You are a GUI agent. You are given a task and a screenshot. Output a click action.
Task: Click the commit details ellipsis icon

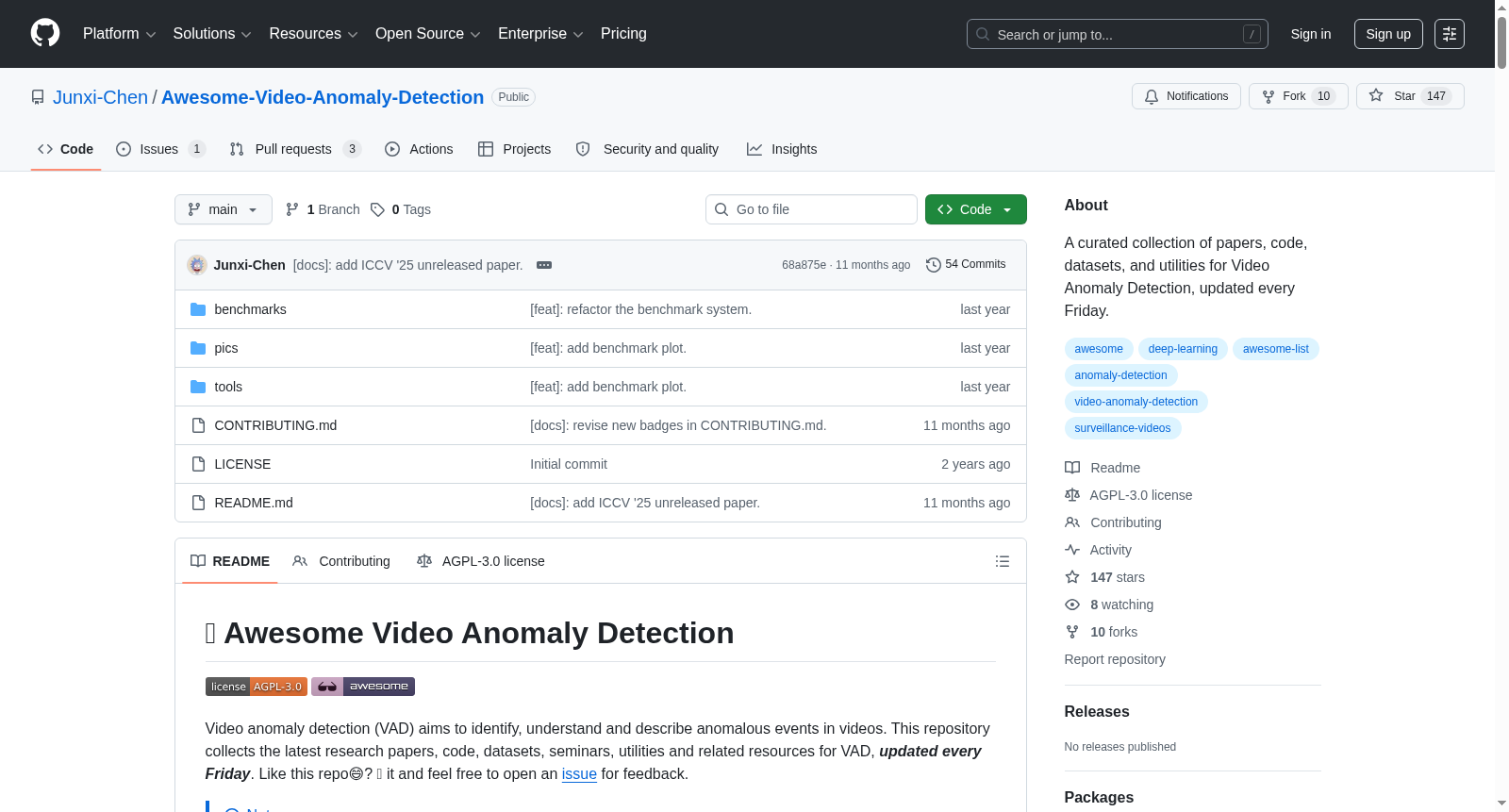544,265
